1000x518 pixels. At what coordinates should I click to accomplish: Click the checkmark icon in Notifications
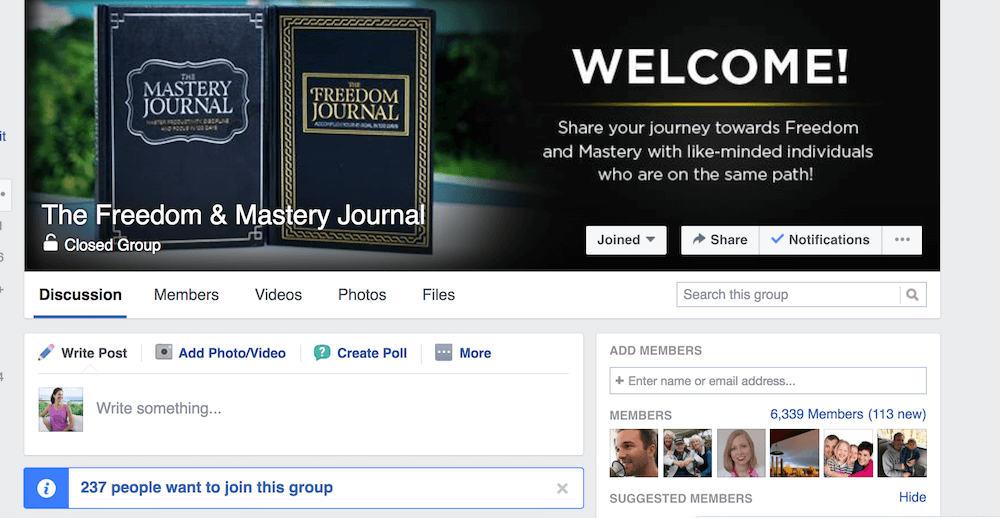tap(777, 239)
